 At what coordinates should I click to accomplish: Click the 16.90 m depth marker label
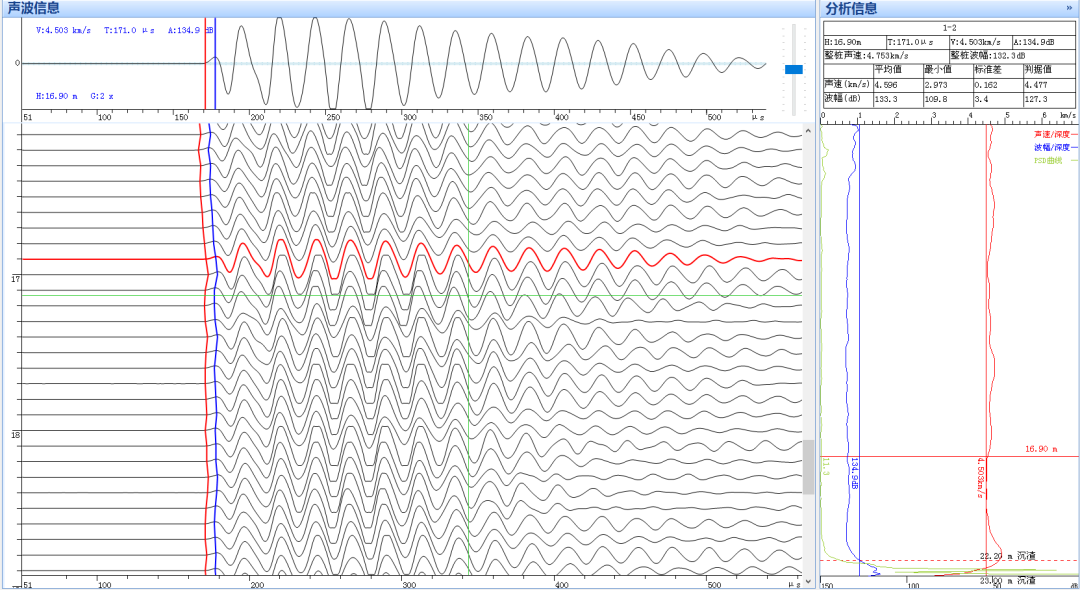coord(1040,450)
